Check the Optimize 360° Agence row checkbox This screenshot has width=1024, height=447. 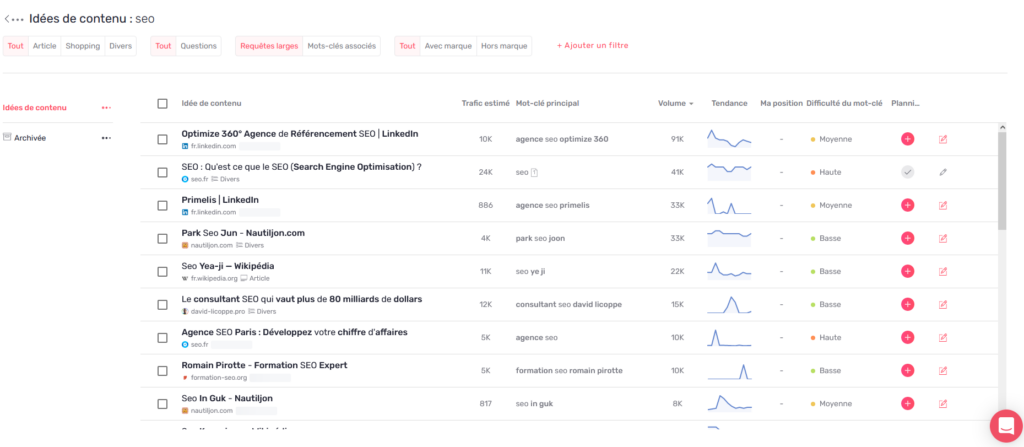(x=163, y=139)
